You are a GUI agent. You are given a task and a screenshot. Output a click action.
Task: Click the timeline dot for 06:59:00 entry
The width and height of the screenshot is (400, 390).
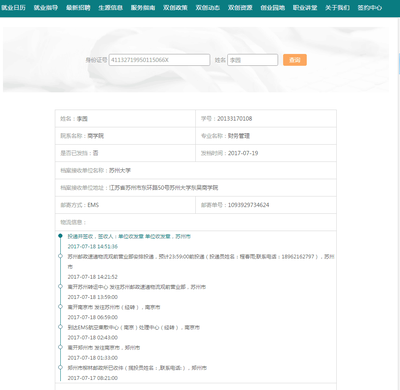coord(60,307)
